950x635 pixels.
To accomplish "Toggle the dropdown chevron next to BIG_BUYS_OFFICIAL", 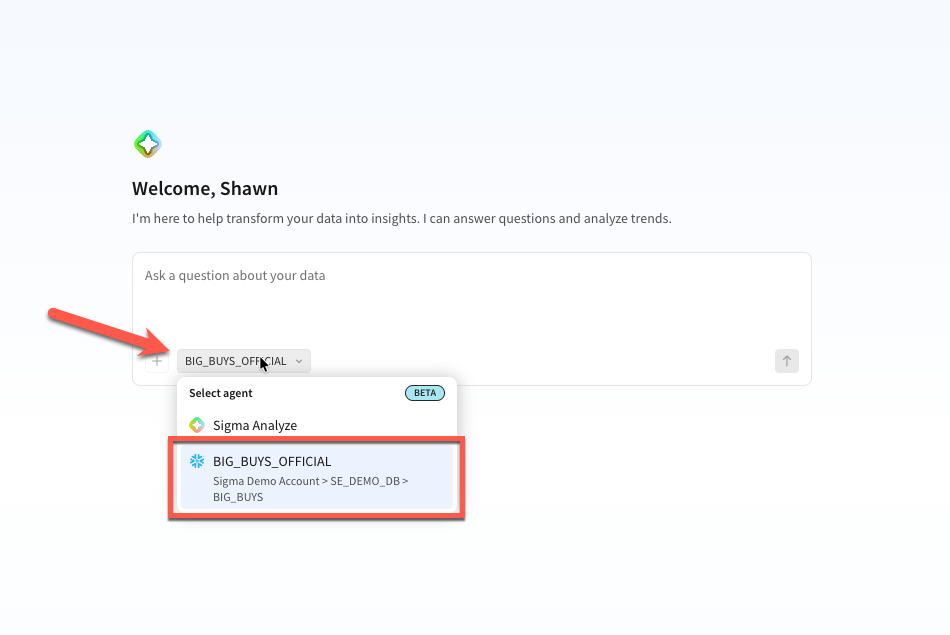I will (x=299, y=361).
